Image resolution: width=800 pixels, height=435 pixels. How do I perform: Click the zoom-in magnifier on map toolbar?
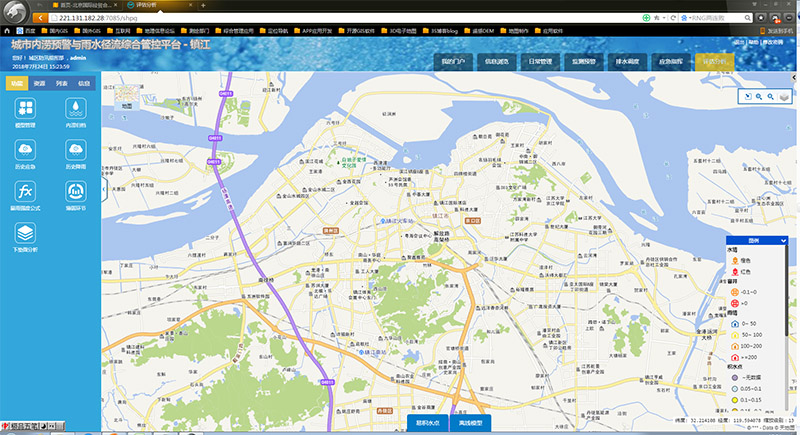759,96
